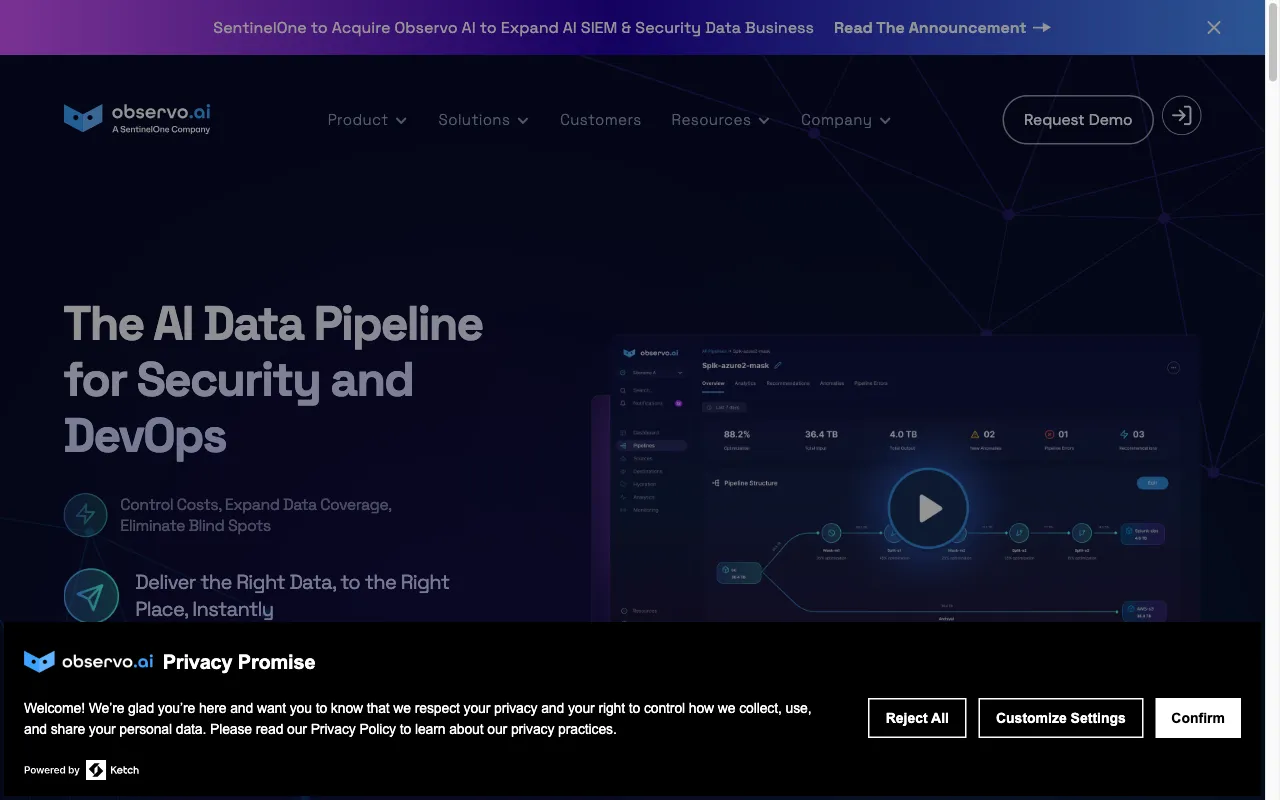Open the Read The Announcement link
This screenshot has height=800, width=1280.
[942, 28]
